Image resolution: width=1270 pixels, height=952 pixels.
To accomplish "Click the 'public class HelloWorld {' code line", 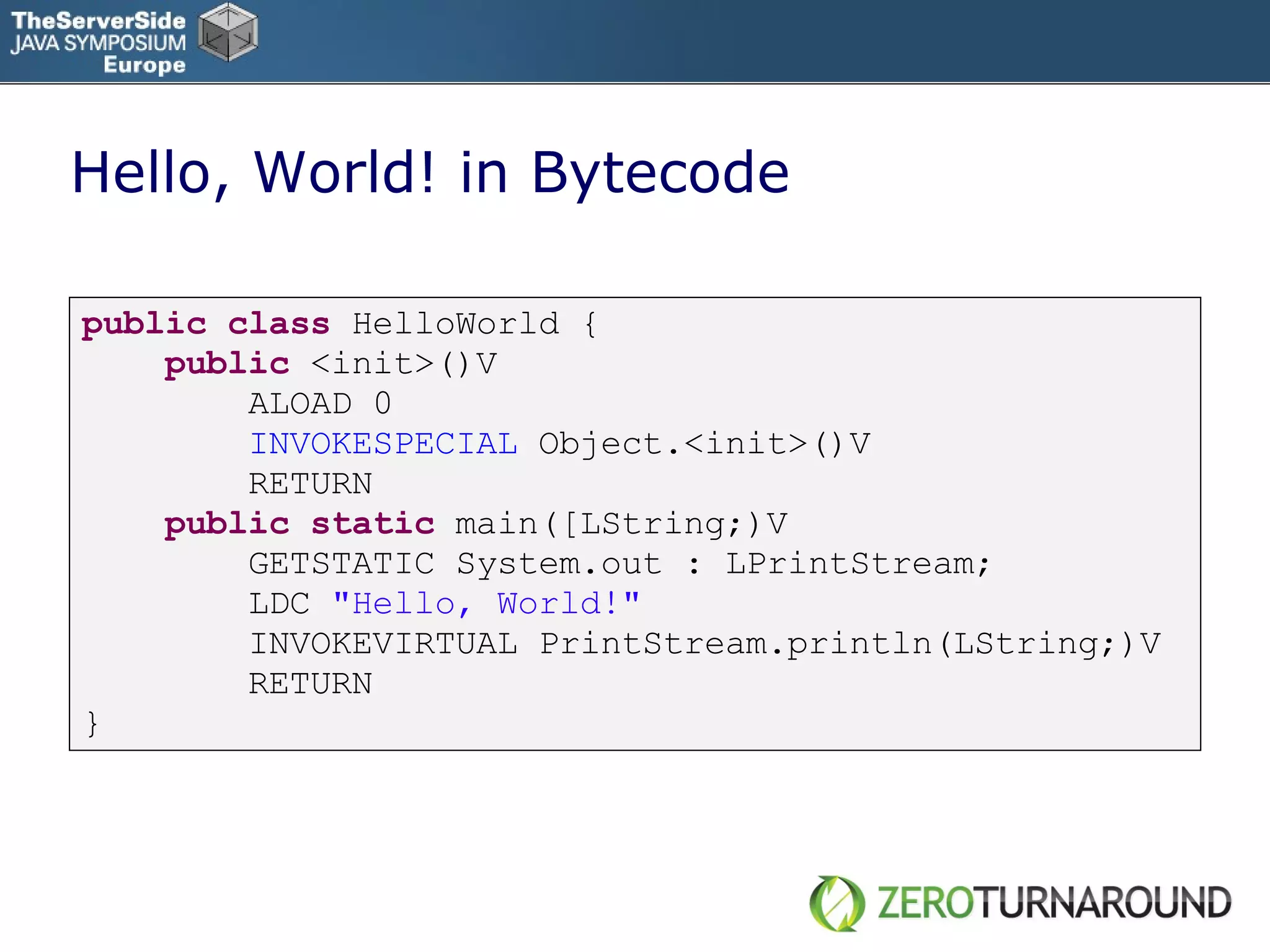I will [339, 324].
